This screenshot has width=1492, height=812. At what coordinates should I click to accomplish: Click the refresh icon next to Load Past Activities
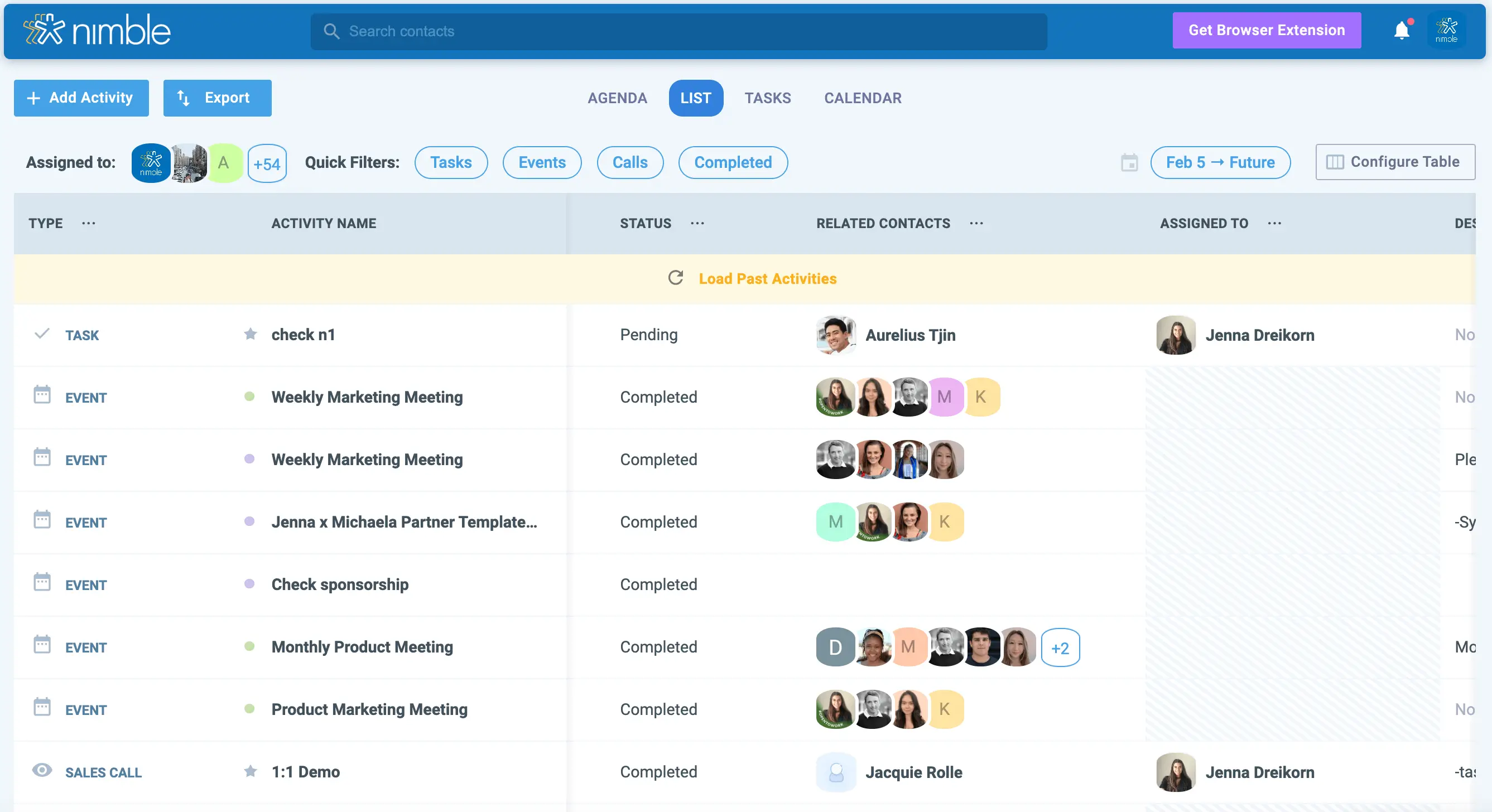pyautogui.click(x=675, y=278)
